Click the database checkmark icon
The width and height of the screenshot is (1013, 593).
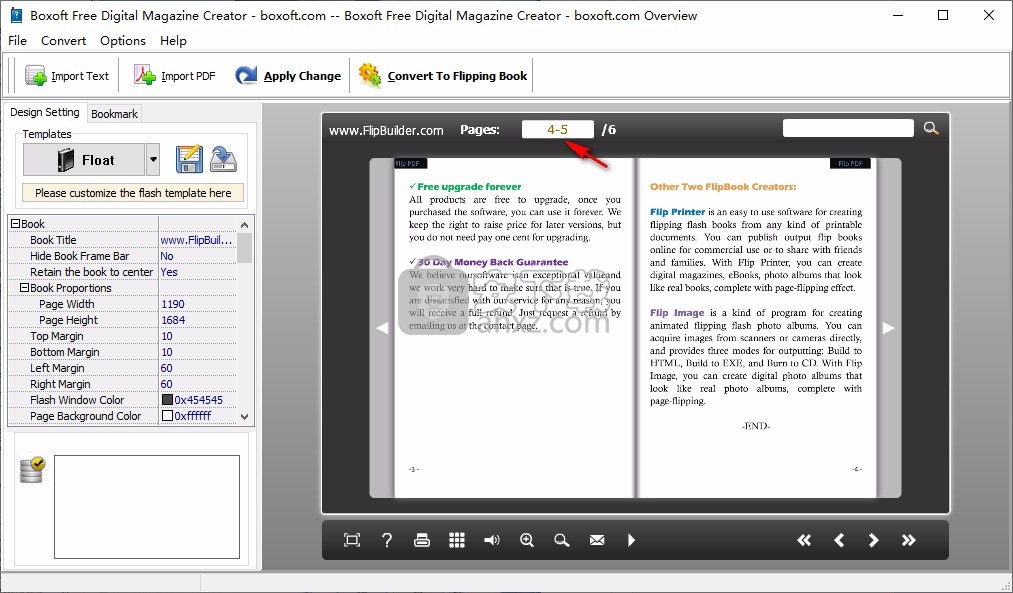(x=32, y=470)
